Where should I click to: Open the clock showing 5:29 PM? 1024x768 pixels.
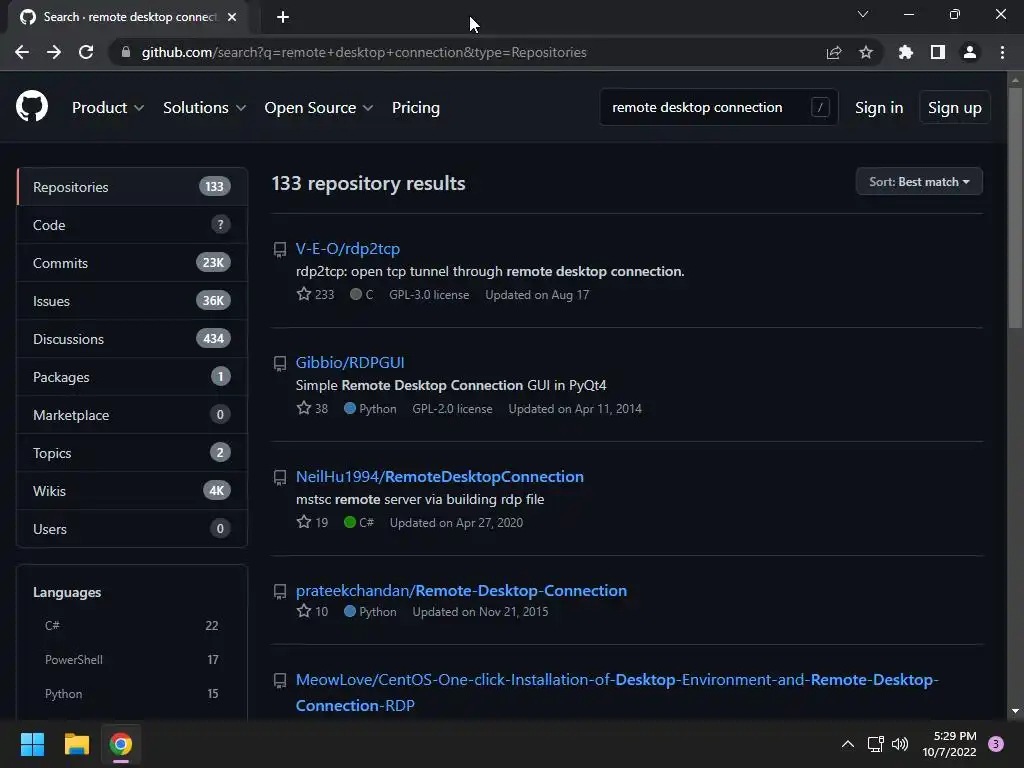point(950,744)
